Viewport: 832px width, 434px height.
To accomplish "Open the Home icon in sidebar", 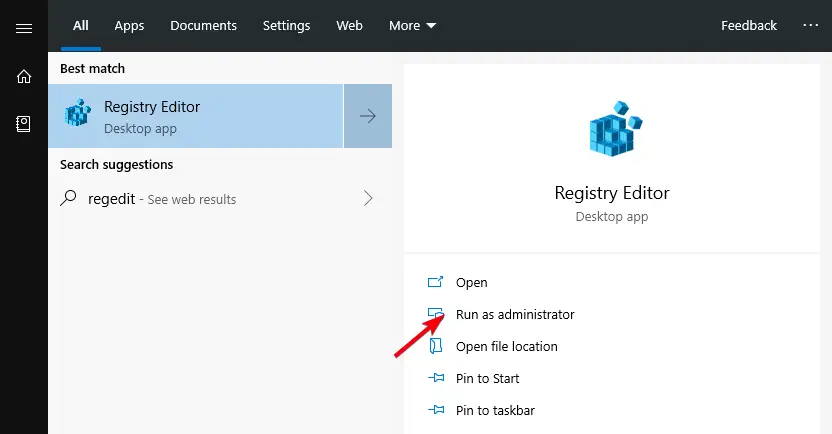I will pos(24,76).
